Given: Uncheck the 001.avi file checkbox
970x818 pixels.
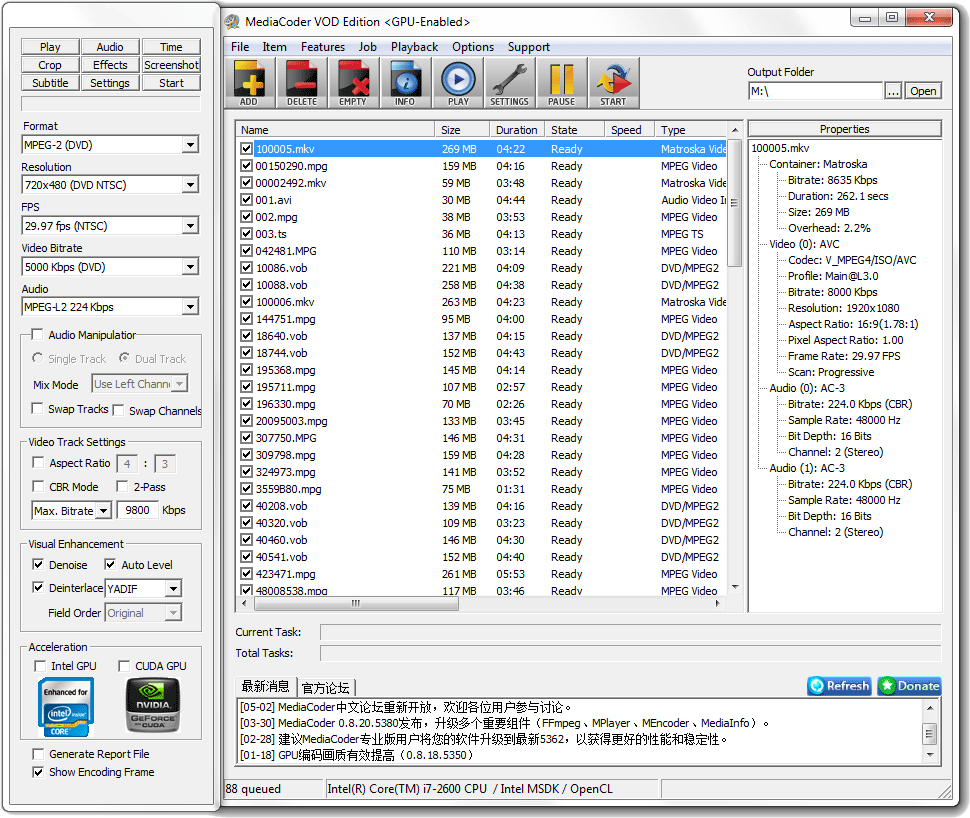Looking at the screenshot, I should click(247, 200).
